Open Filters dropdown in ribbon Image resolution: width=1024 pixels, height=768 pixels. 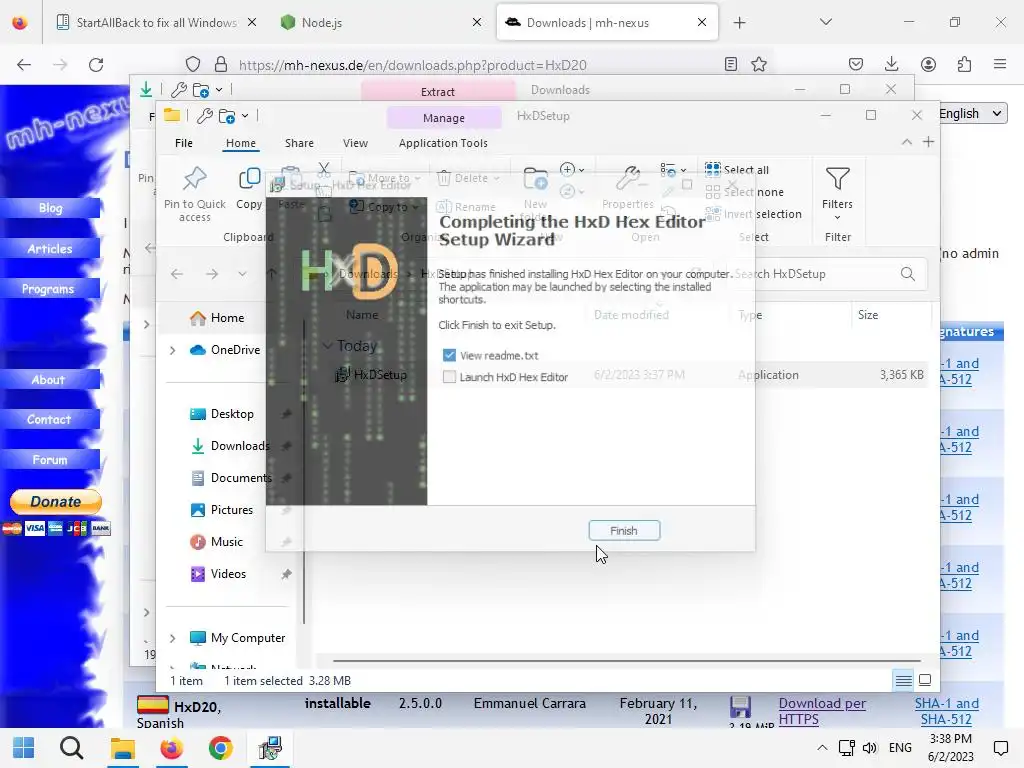837,193
